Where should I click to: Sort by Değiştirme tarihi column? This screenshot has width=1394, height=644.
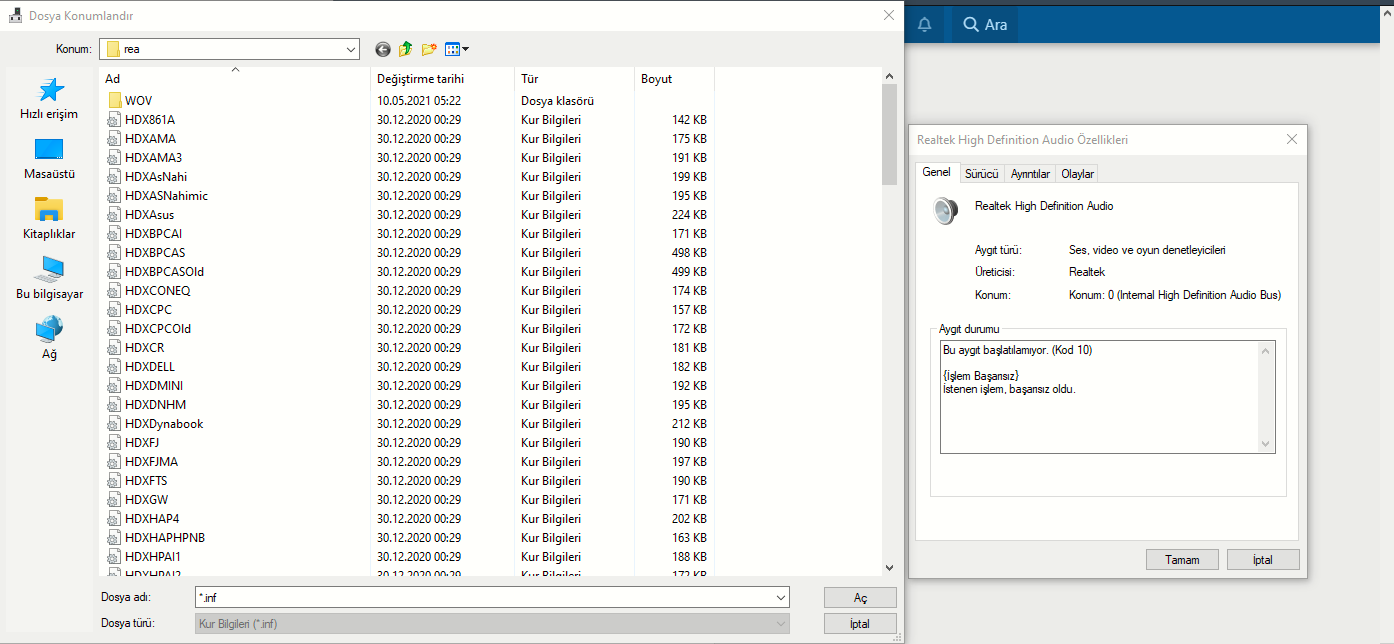443,79
